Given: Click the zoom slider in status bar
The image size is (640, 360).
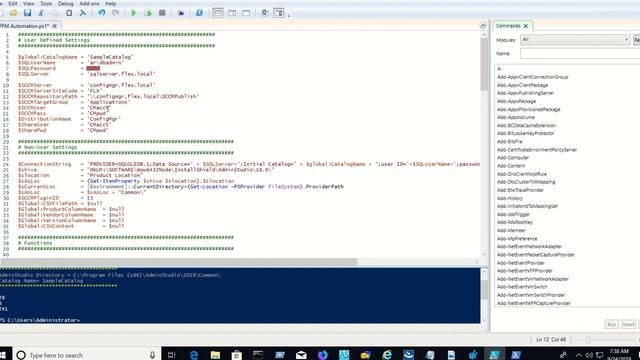Looking at the screenshot, I should click(588, 340).
